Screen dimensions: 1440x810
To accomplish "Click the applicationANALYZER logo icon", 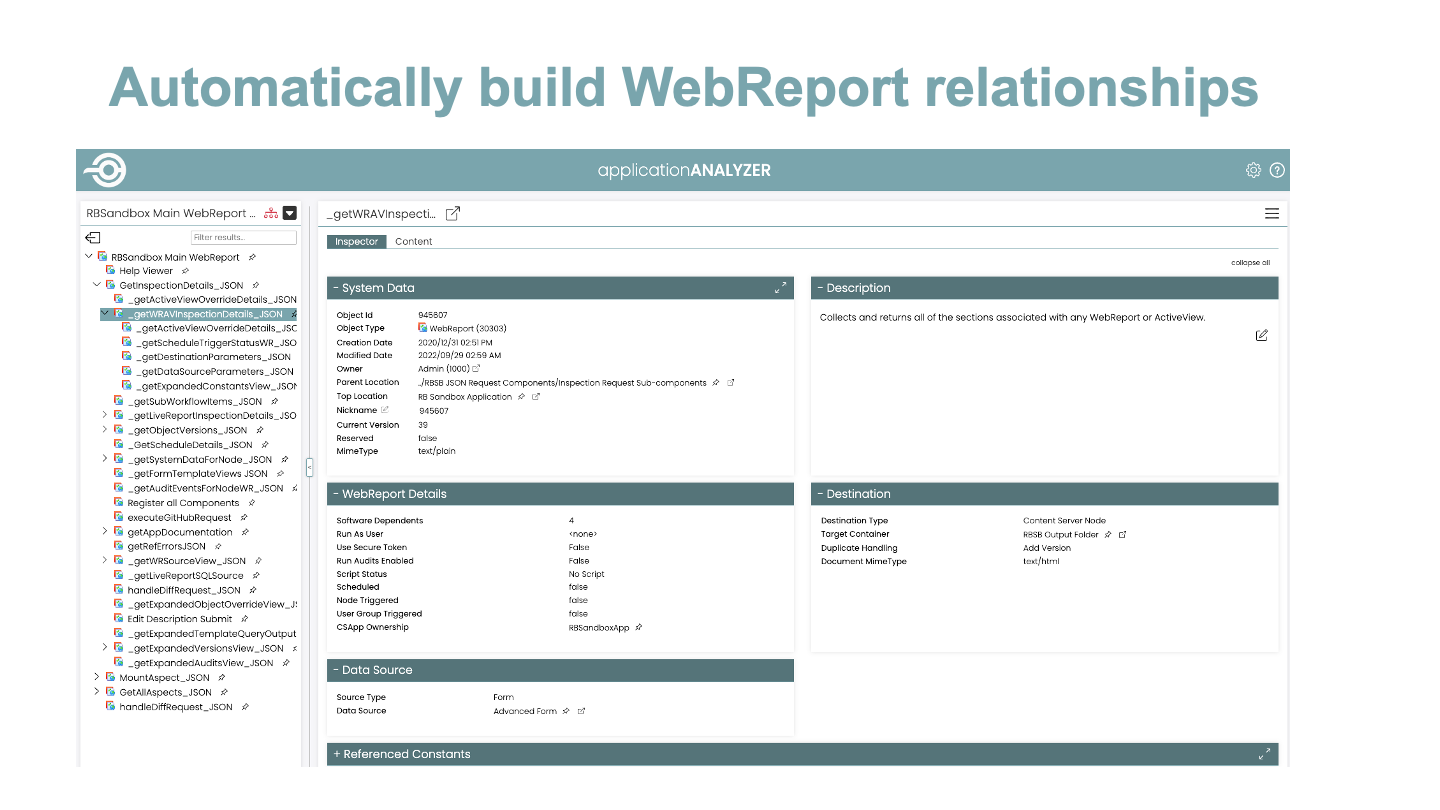I will pos(105,170).
